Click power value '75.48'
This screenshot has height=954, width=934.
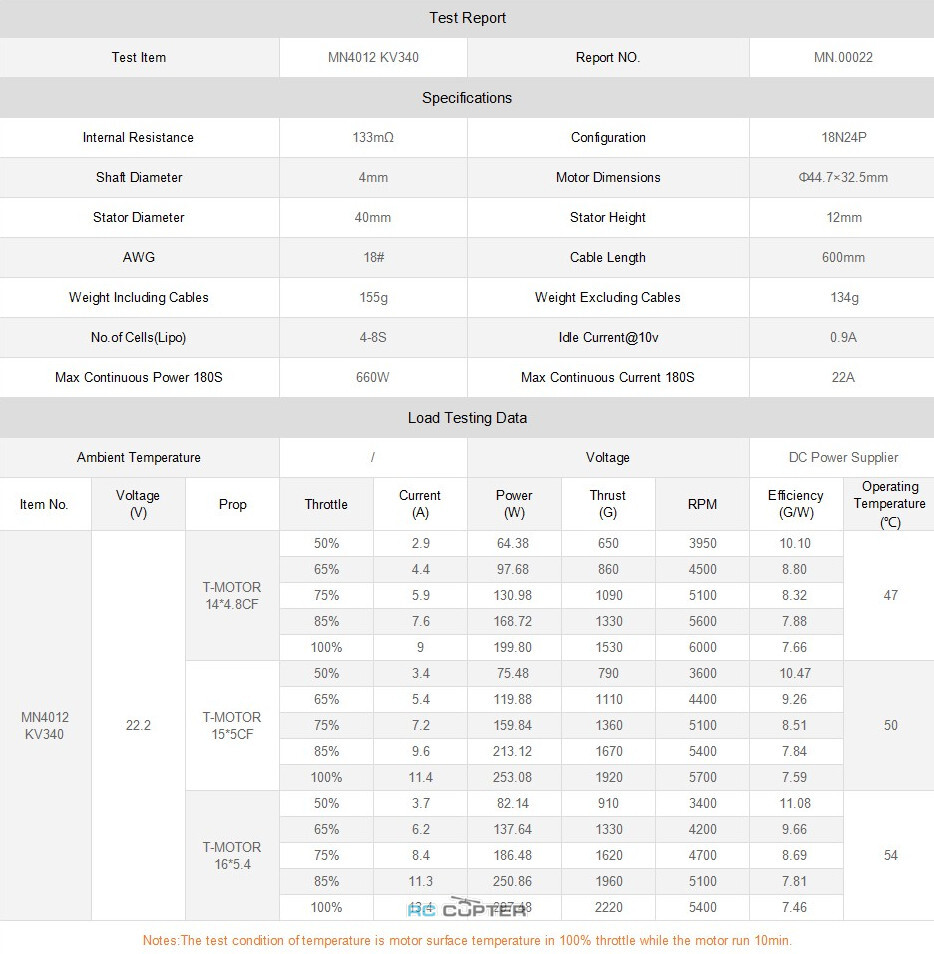click(513, 674)
